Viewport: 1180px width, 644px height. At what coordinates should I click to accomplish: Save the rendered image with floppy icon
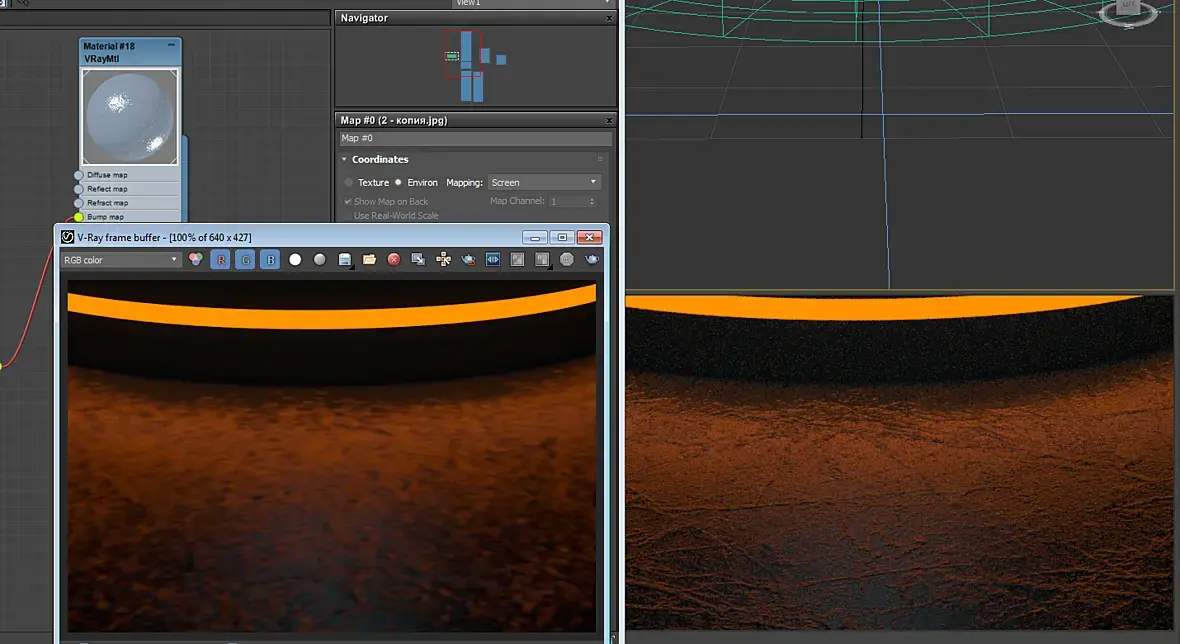tap(345, 260)
